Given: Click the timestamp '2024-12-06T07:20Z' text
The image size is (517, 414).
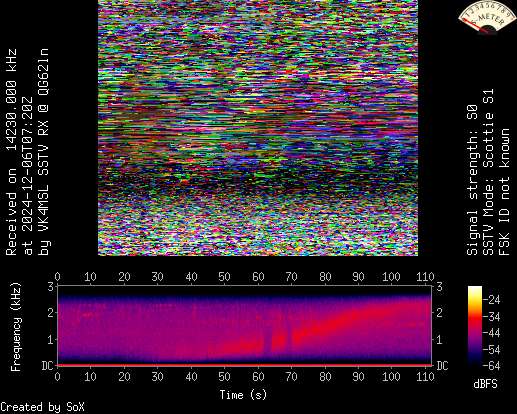Looking at the screenshot, I should click(27, 177).
